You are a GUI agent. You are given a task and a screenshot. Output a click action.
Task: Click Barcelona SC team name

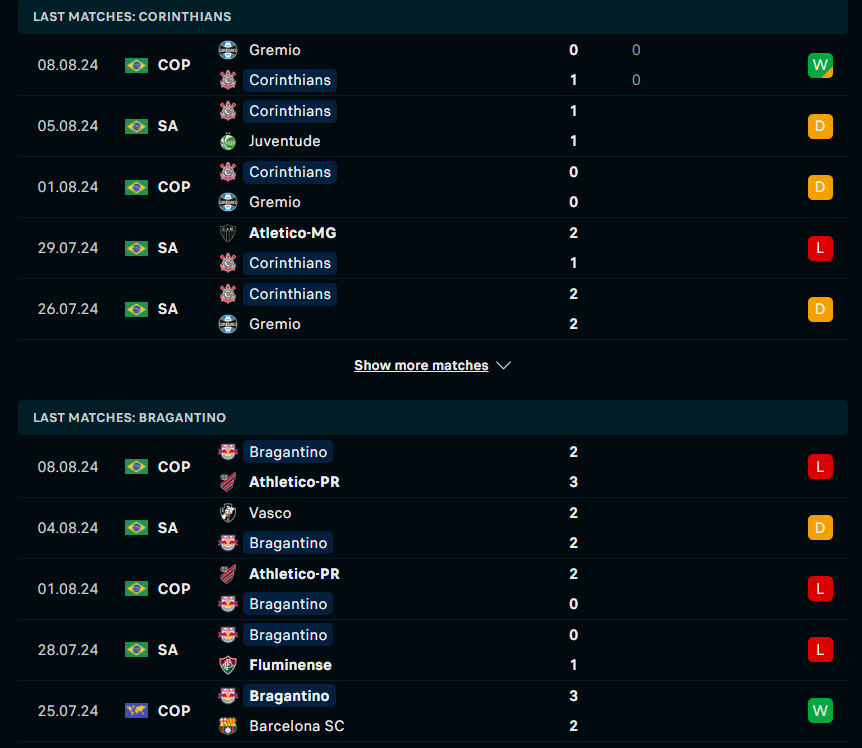point(296,726)
